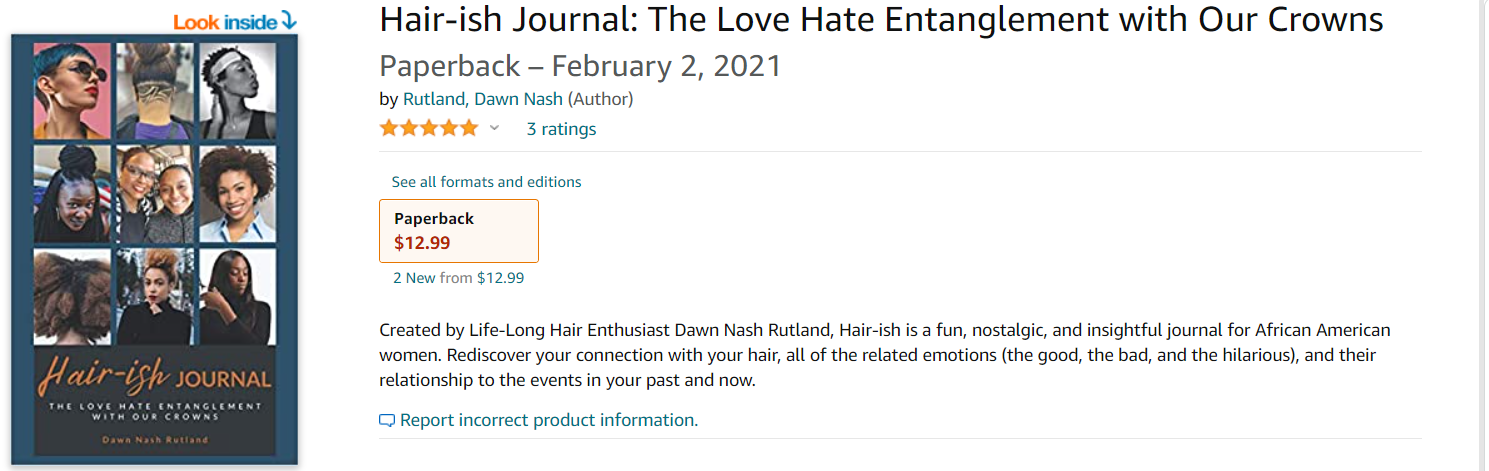This screenshot has width=1489, height=471.
Task: Open Rutland, Dawn Nash author page
Action: coord(483,99)
